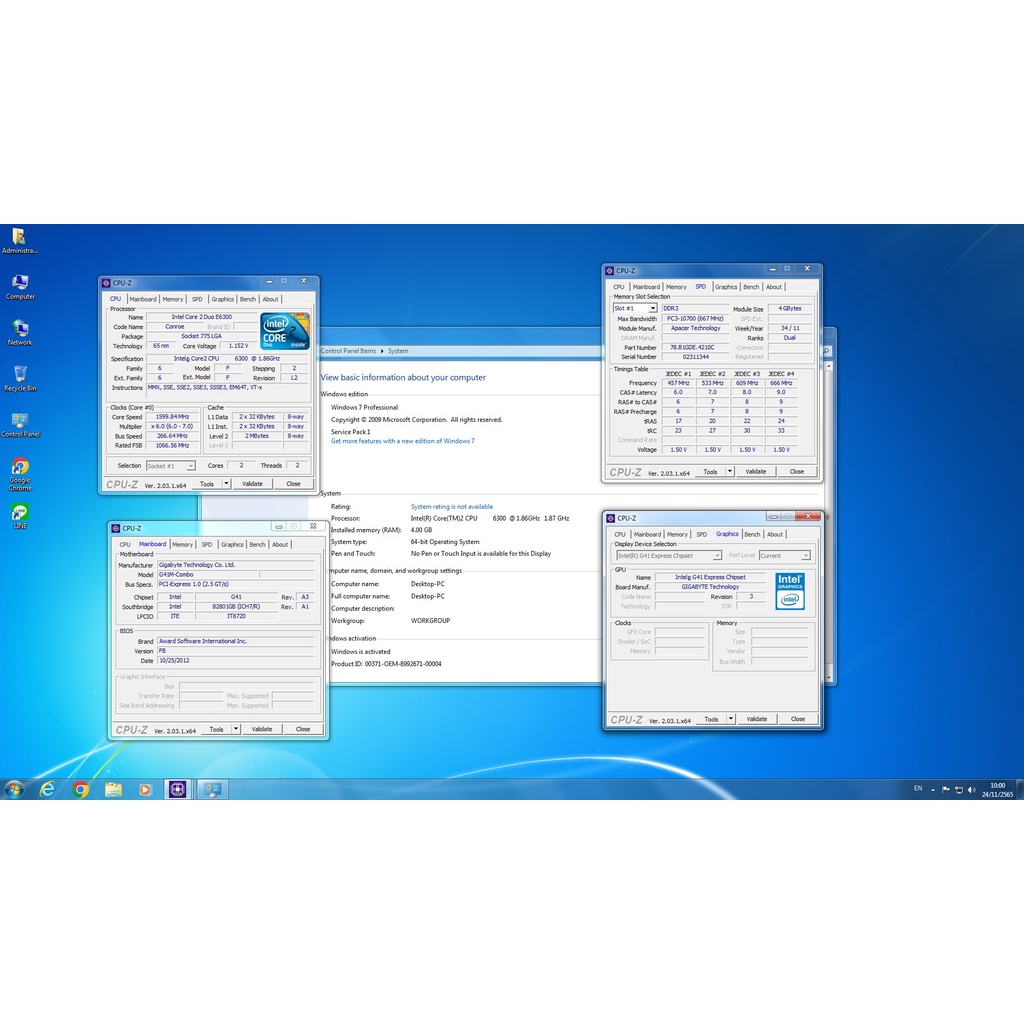This screenshot has height=1024, width=1024.
Task: Open About tab in CPU processor window
Action: click(x=271, y=299)
